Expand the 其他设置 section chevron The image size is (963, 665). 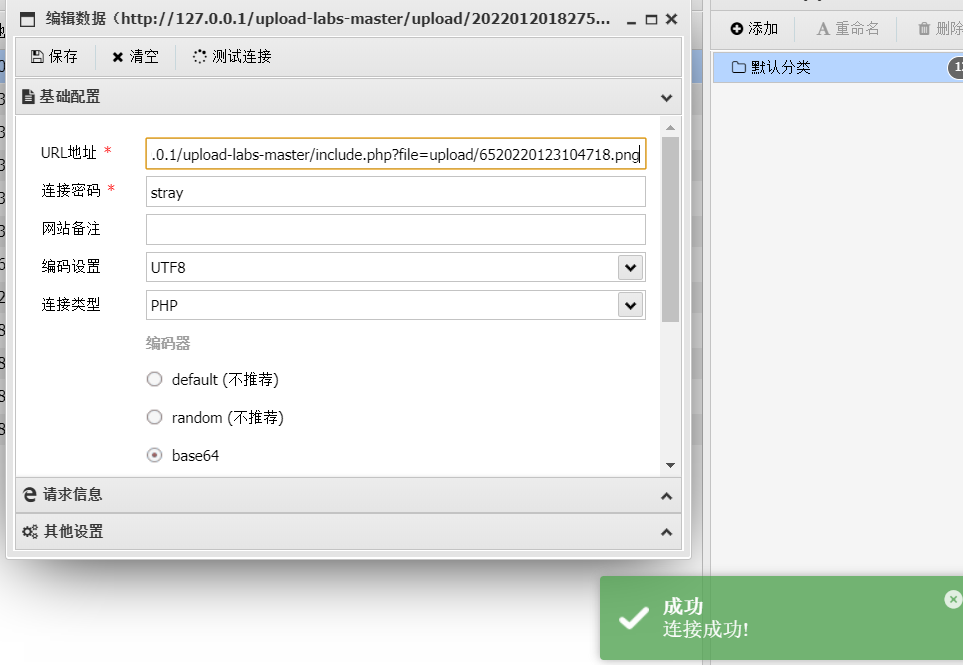click(x=666, y=532)
